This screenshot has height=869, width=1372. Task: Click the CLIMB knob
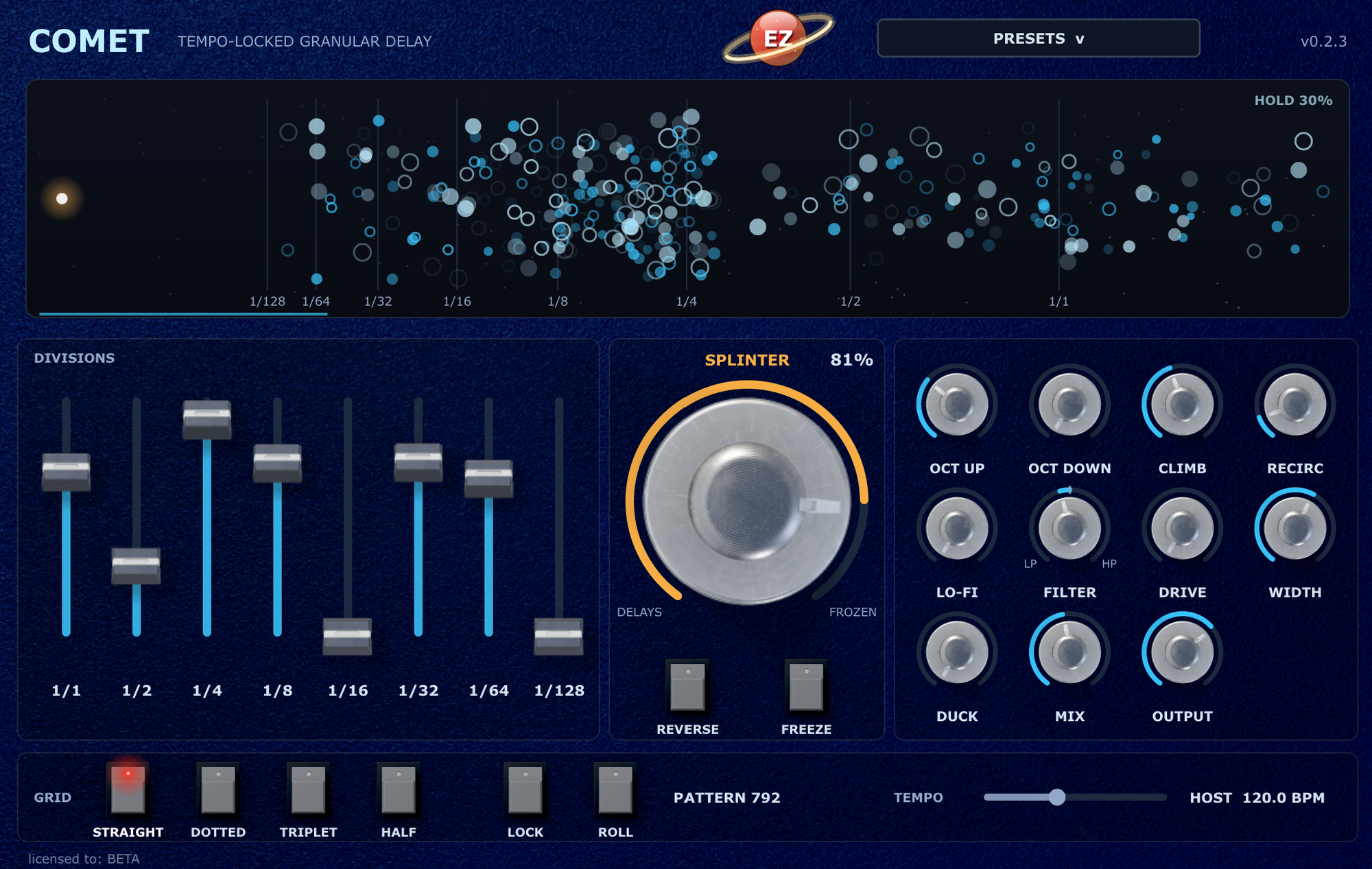[x=1182, y=405]
